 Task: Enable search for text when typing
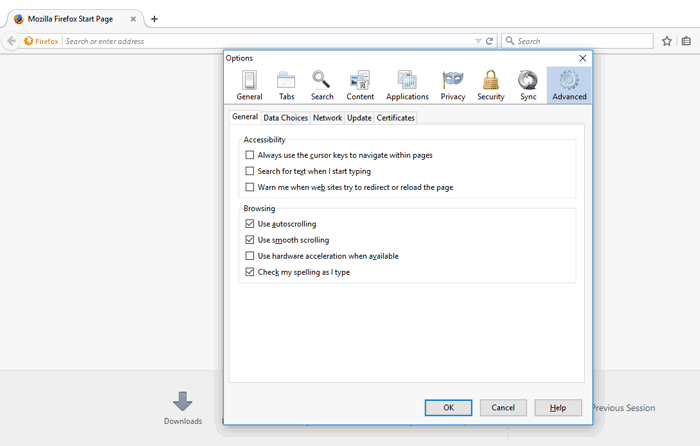[x=250, y=171]
